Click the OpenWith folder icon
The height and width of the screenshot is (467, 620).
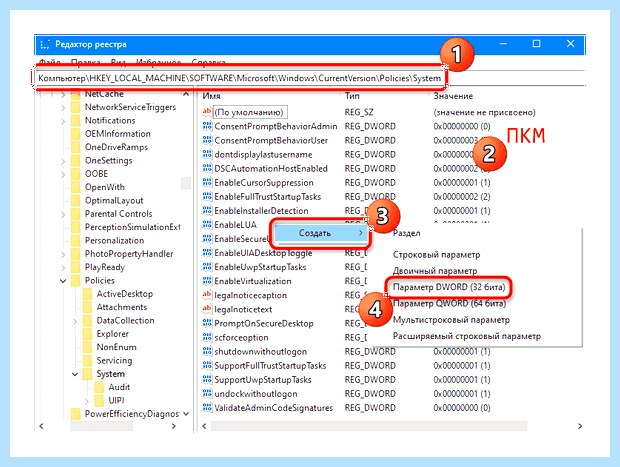pos(76,187)
